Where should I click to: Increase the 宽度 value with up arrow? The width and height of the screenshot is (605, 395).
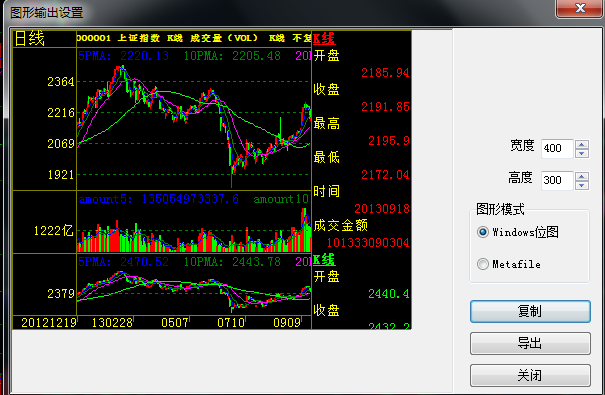[582, 144]
